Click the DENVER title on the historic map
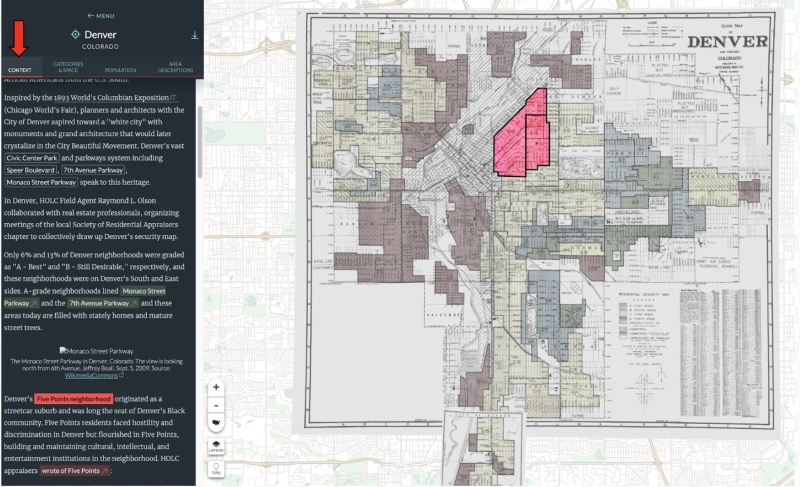This screenshot has width=800, height=487. coord(727,42)
